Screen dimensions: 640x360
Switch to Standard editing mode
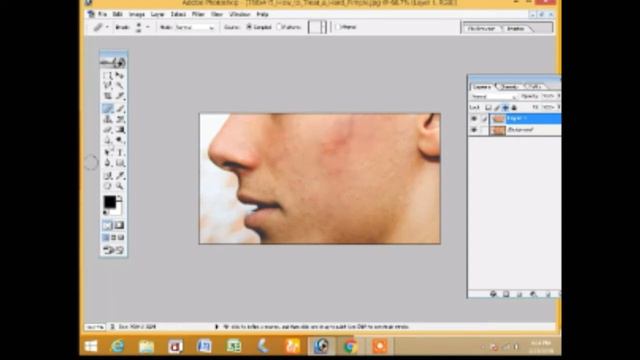[107, 225]
